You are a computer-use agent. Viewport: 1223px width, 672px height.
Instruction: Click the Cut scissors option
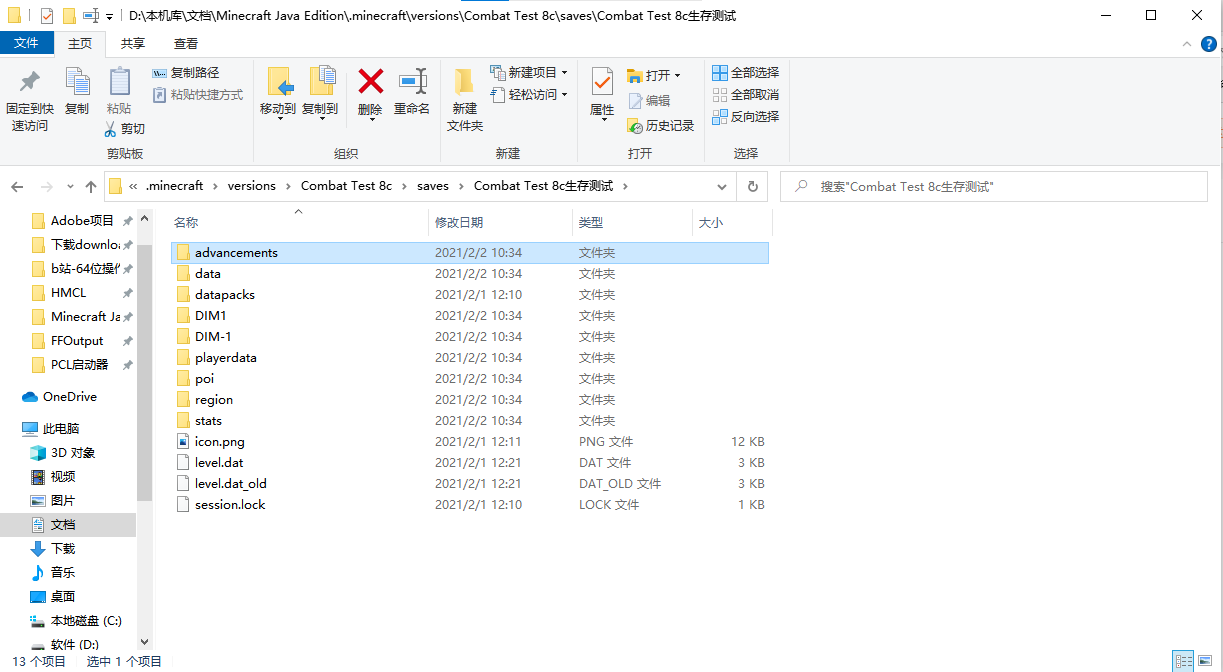pos(125,129)
